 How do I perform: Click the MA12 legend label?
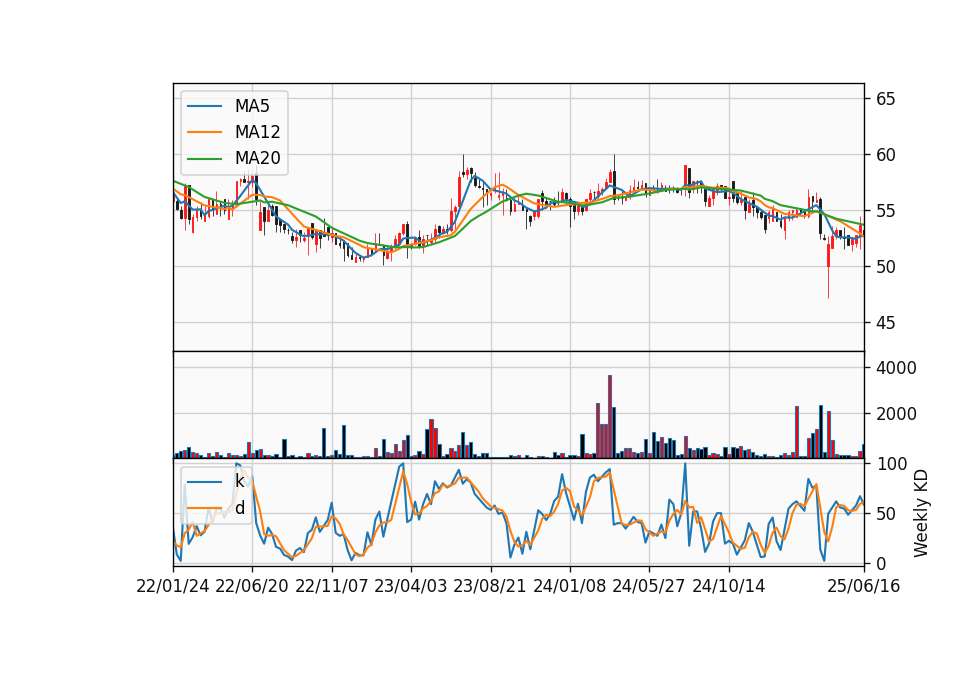click(257, 132)
